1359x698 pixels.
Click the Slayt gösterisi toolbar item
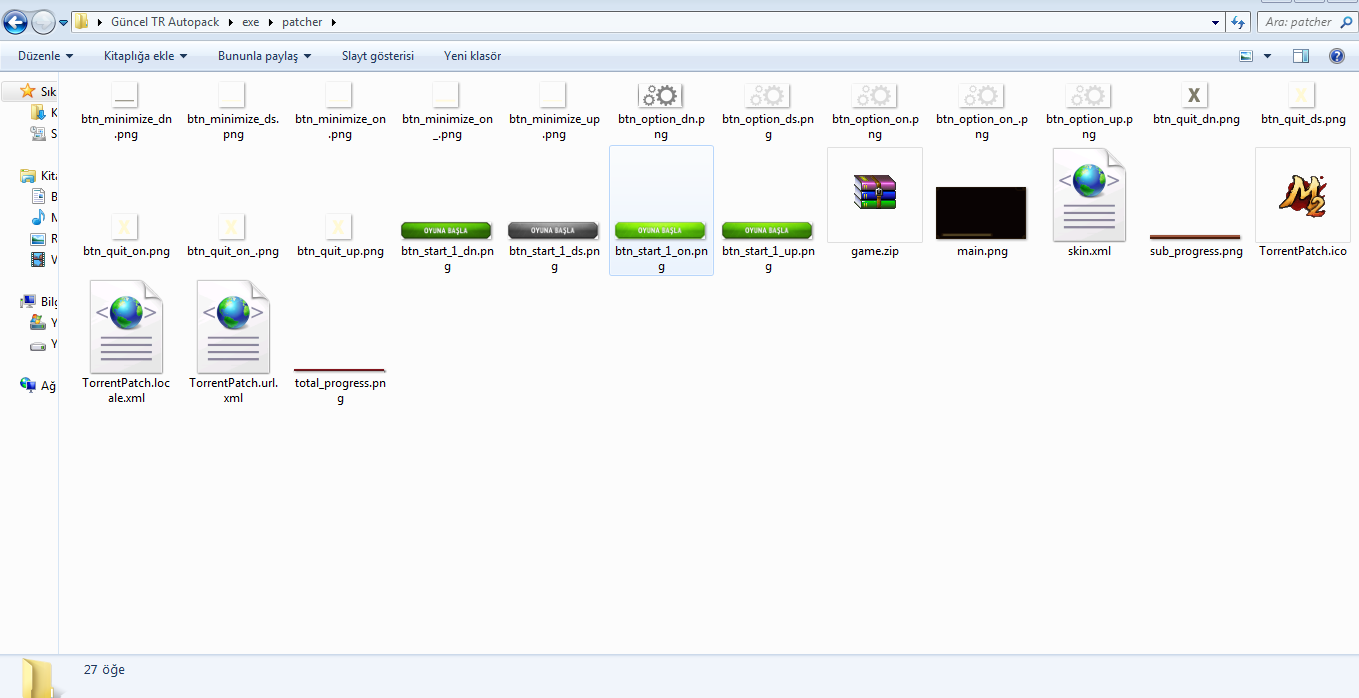[x=377, y=56]
